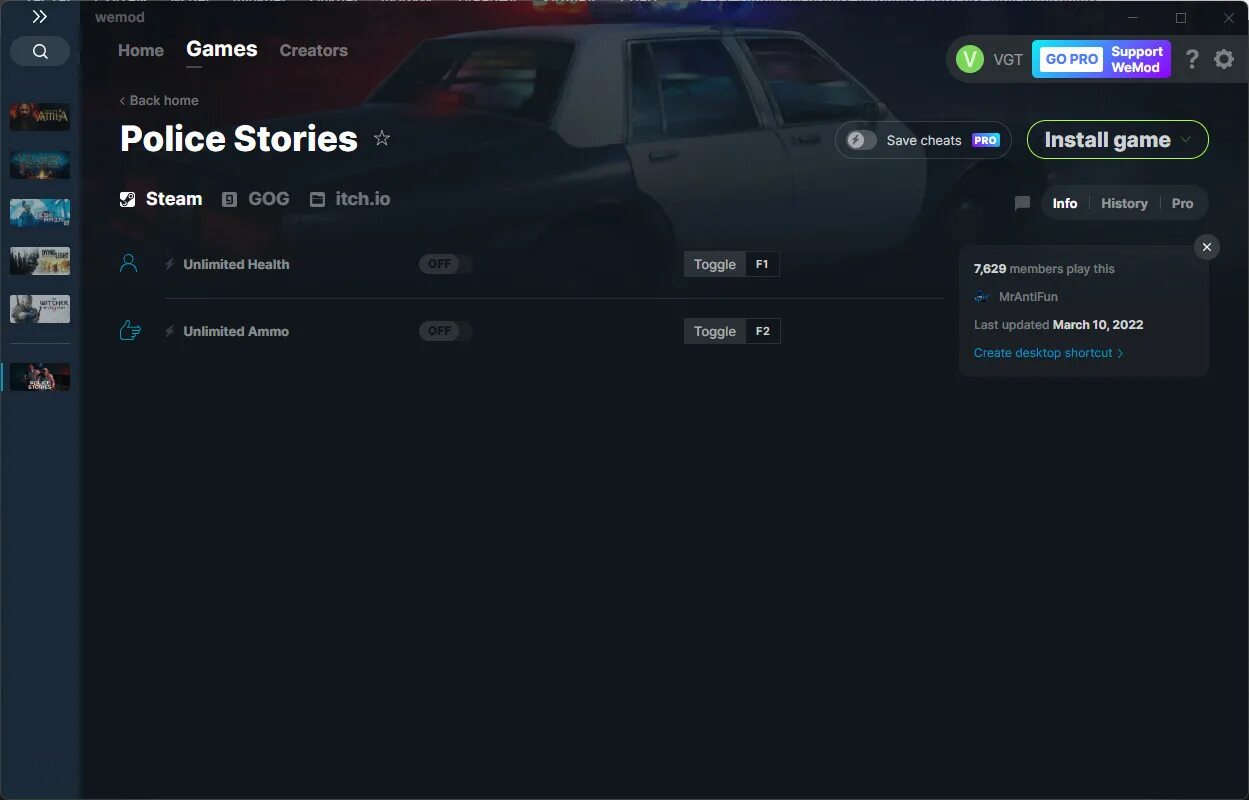Open the help question mark icon
The width and height of the screenshot is (1249, 800).
(x=1192, y=59)
